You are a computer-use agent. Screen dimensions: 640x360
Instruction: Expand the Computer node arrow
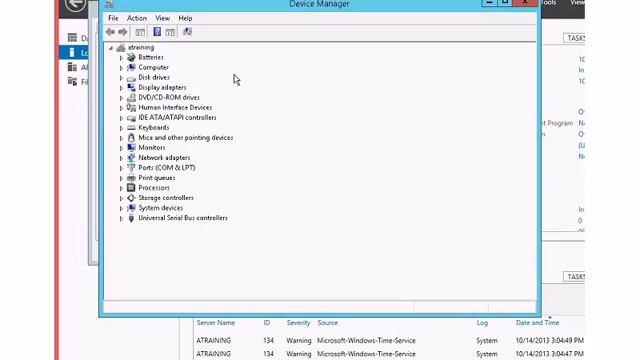(121, 68)
